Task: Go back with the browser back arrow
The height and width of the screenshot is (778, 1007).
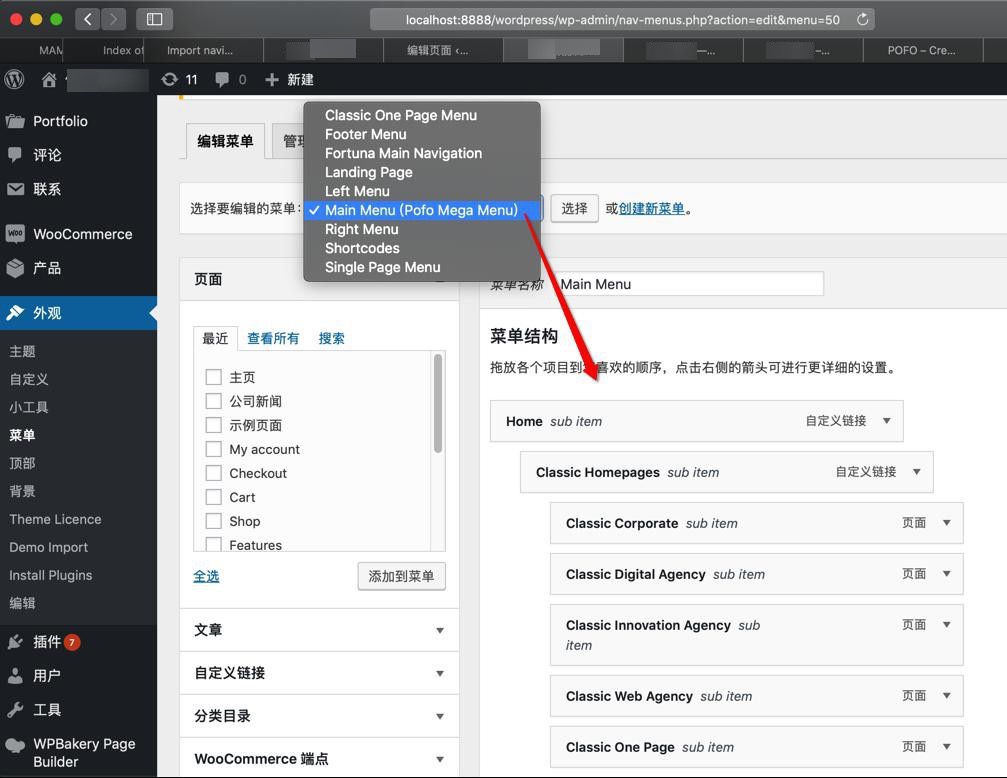Action: [x=88, y=19]
